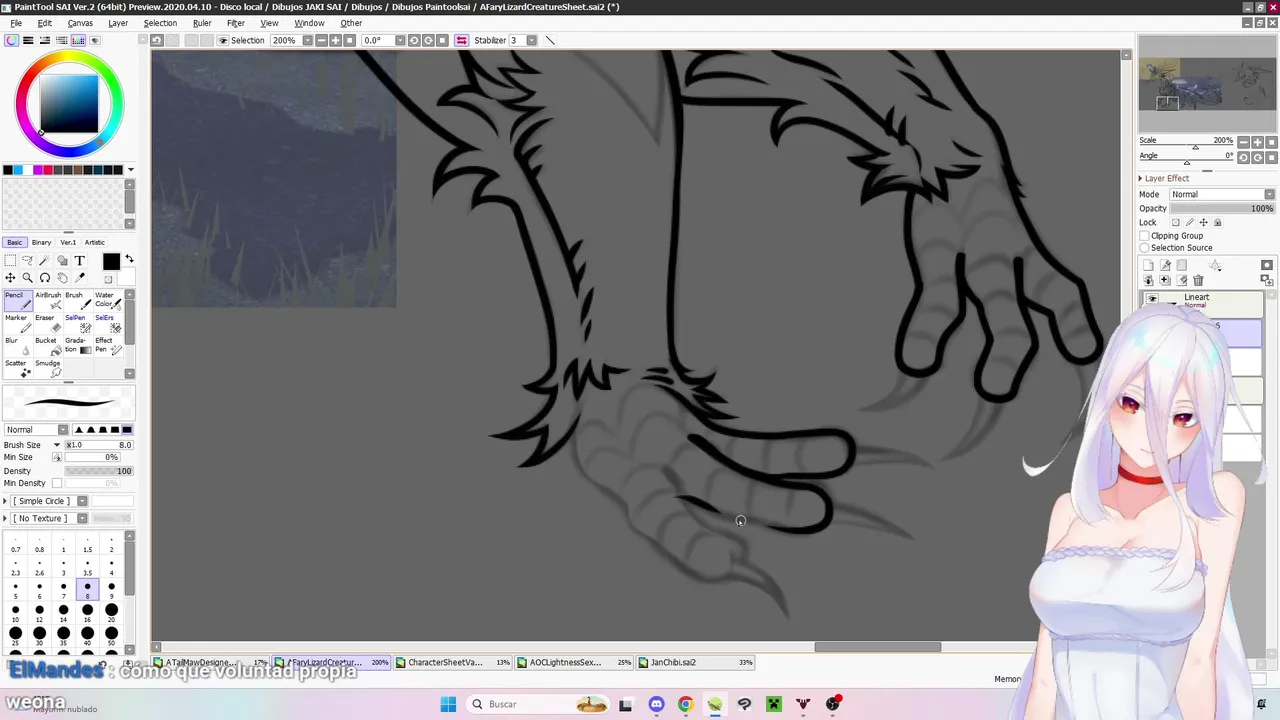Pick the Hand pan tool
Image resolution: width=1280 pixels, height=720 pixels.
[x=62, y=278]
